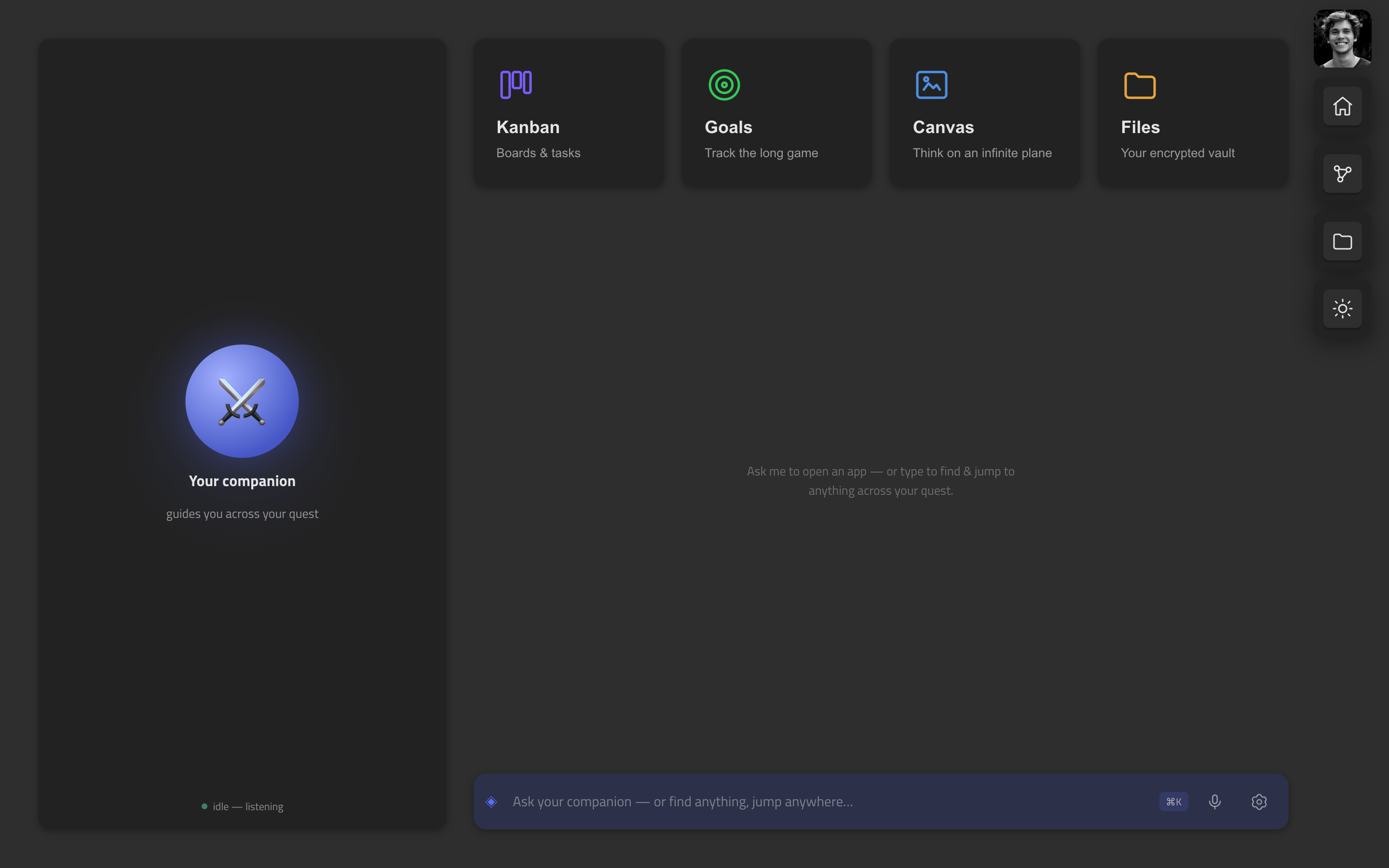Image resolution: width=1389 pixels, height=868 pixels.
Task: Click 'guides you across your quest' text
Action: (x=242, y=514)
